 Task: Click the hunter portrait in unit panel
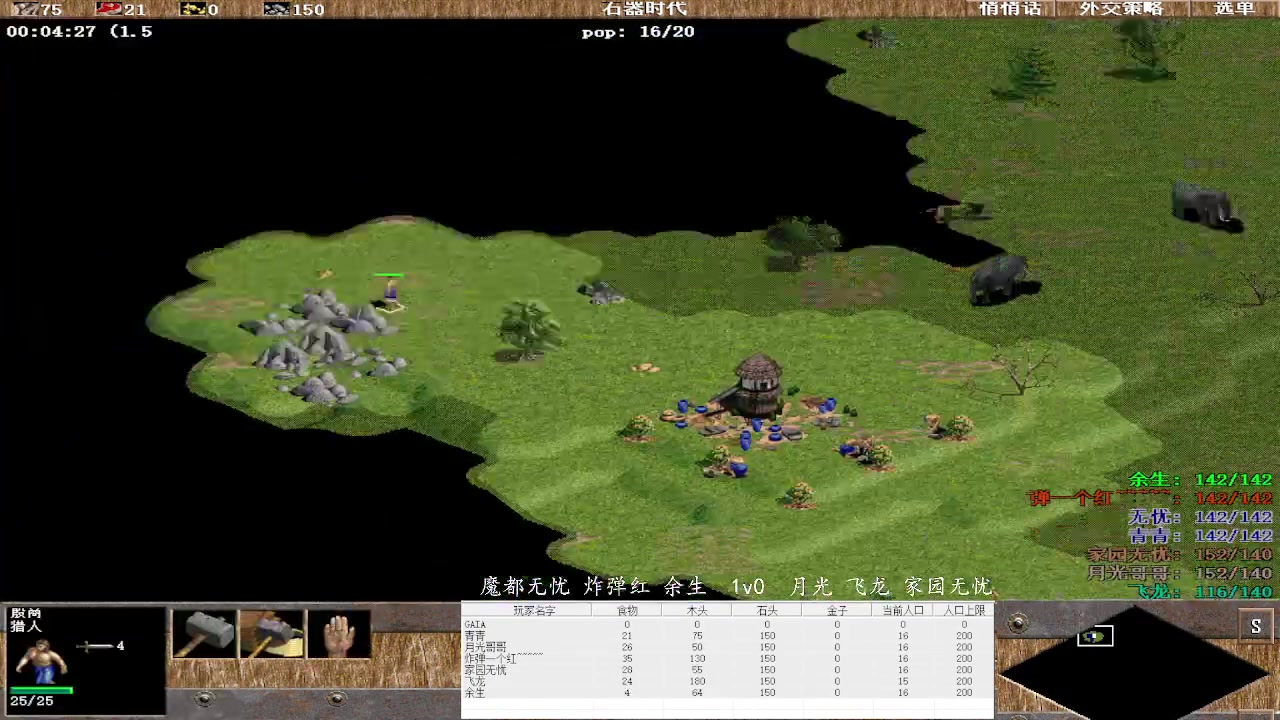[x=40, y=660]
